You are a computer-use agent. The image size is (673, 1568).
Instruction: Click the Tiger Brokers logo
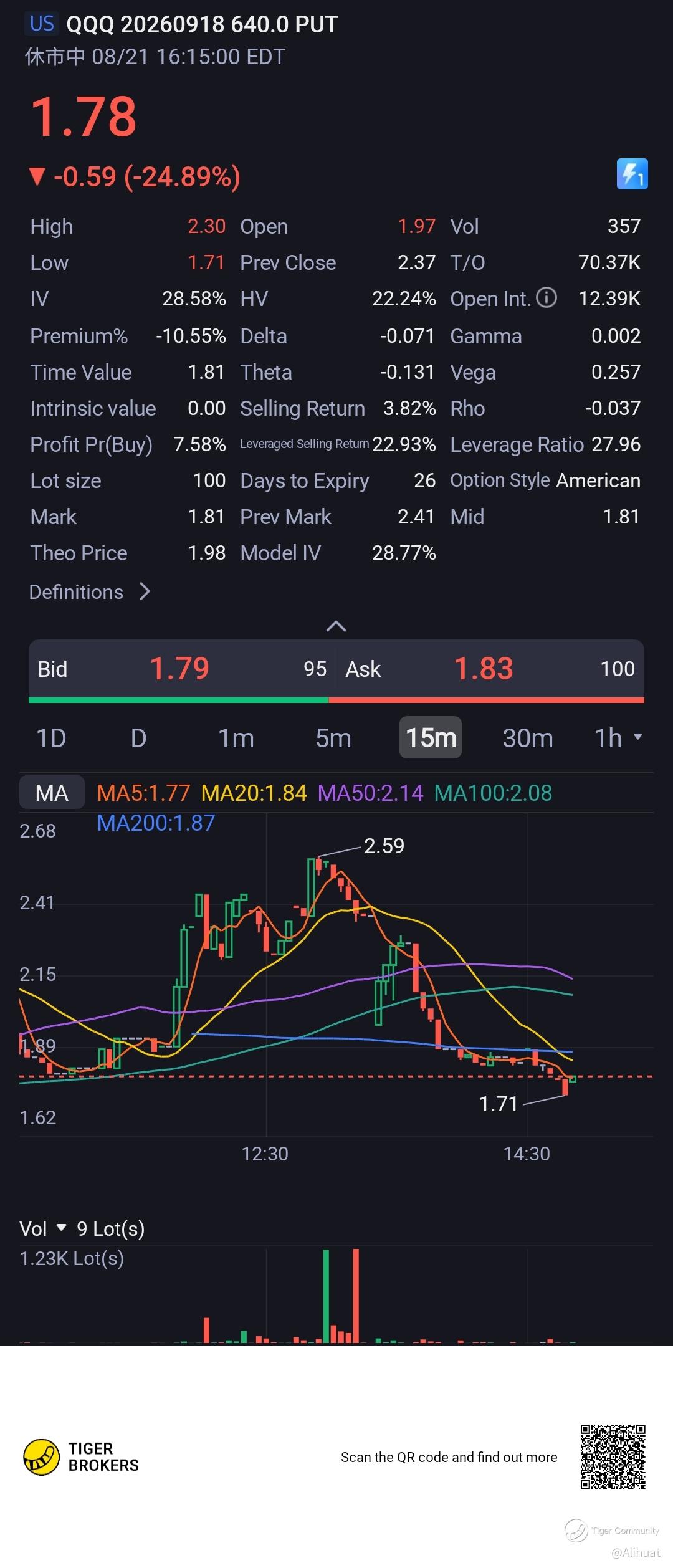point(81,1457)
